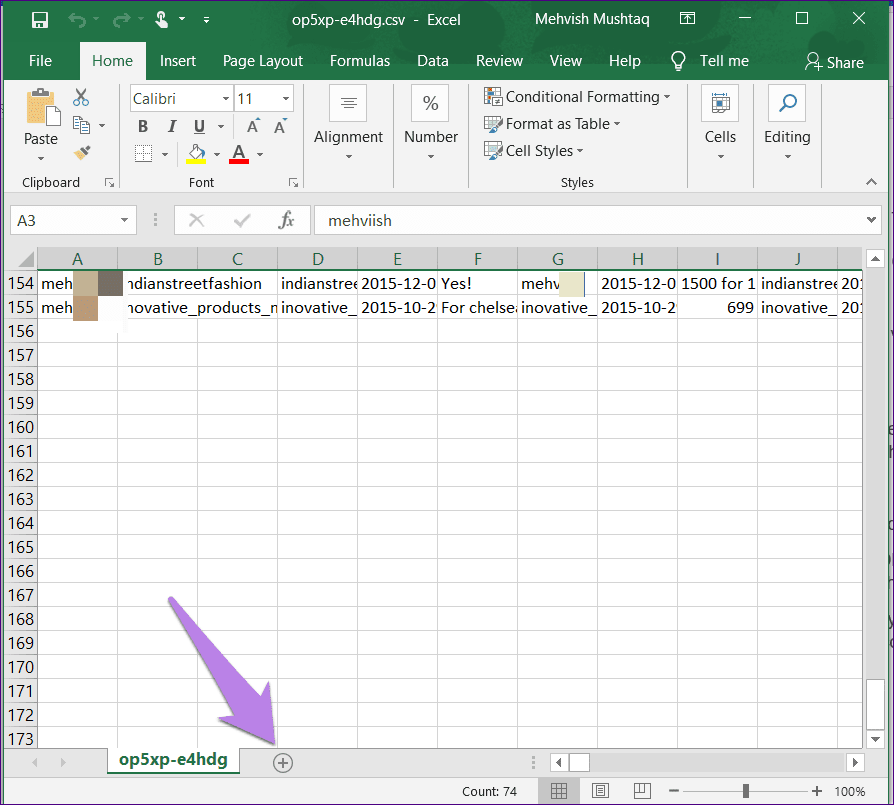Switch to the Data tab
This screenshot has height=805, width=894.
pyautogui.click(x=433, y=60)
